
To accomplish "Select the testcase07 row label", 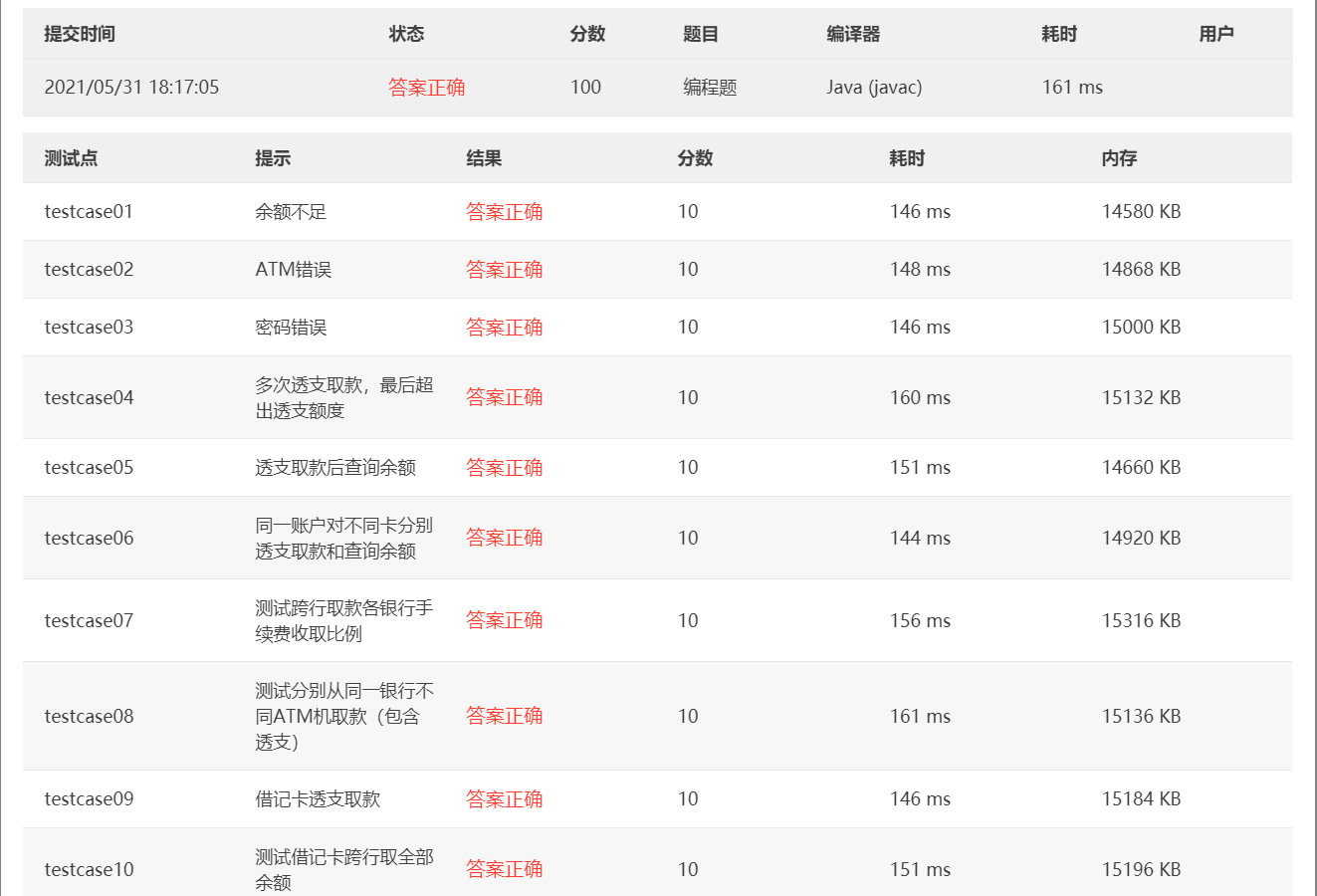I will pos(89,621).
